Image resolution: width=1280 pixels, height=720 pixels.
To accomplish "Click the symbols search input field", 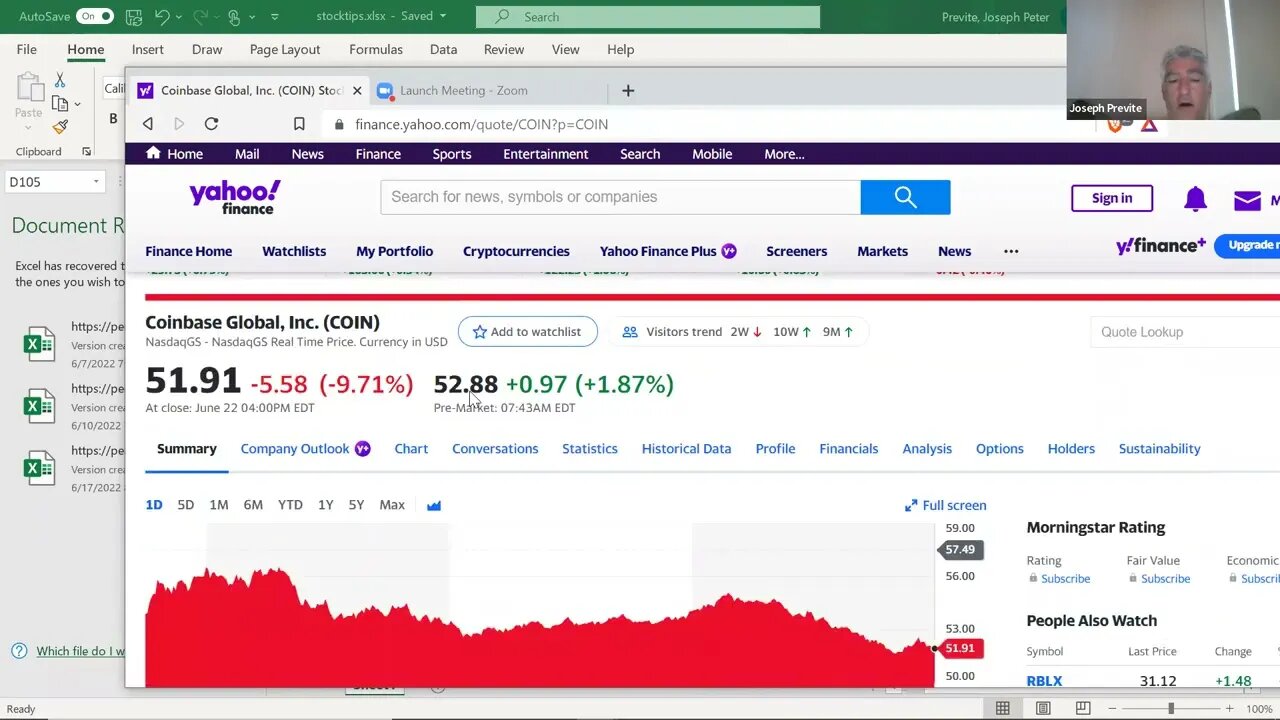I will 620,197.
